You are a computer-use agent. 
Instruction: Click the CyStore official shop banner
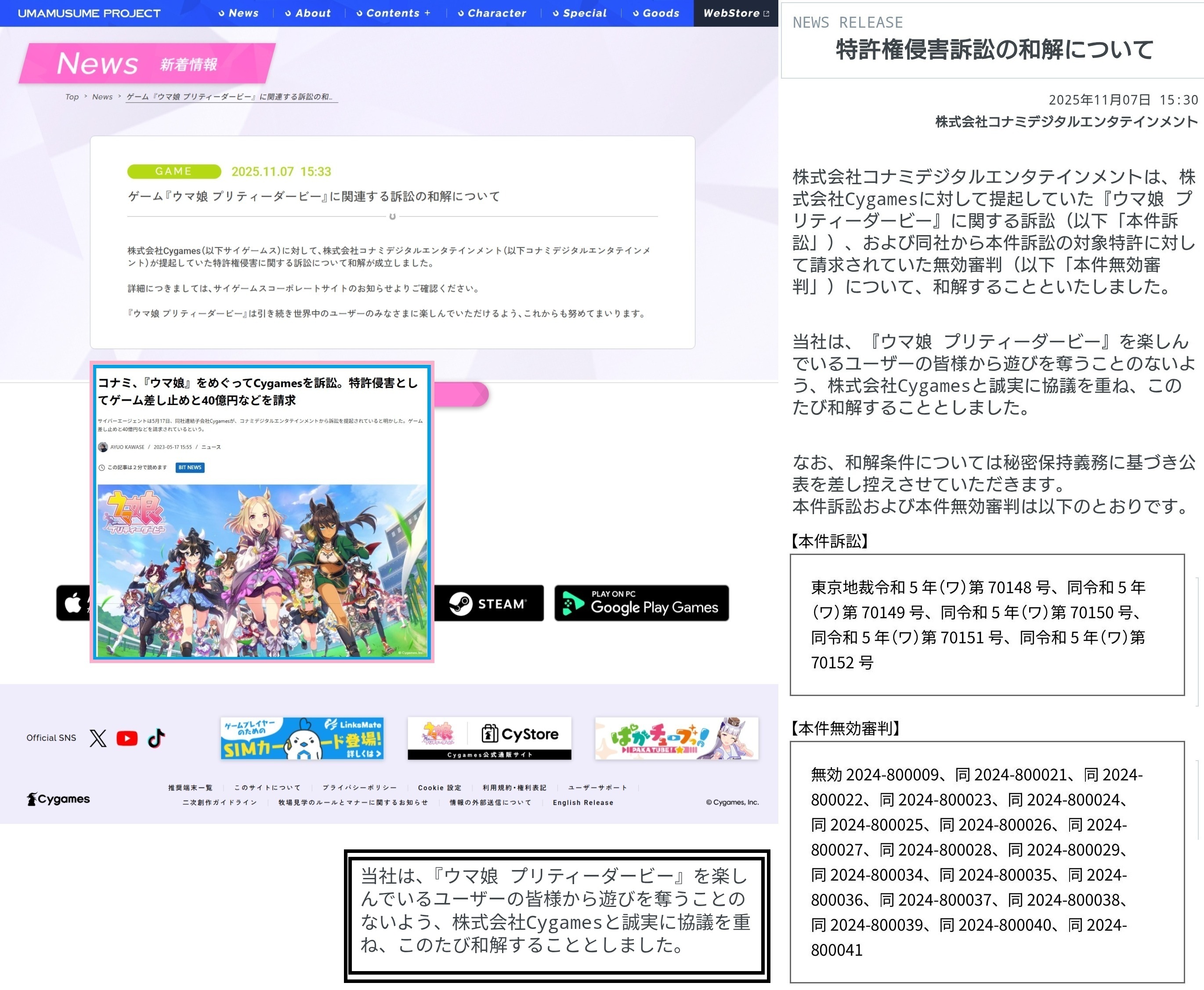489,739
